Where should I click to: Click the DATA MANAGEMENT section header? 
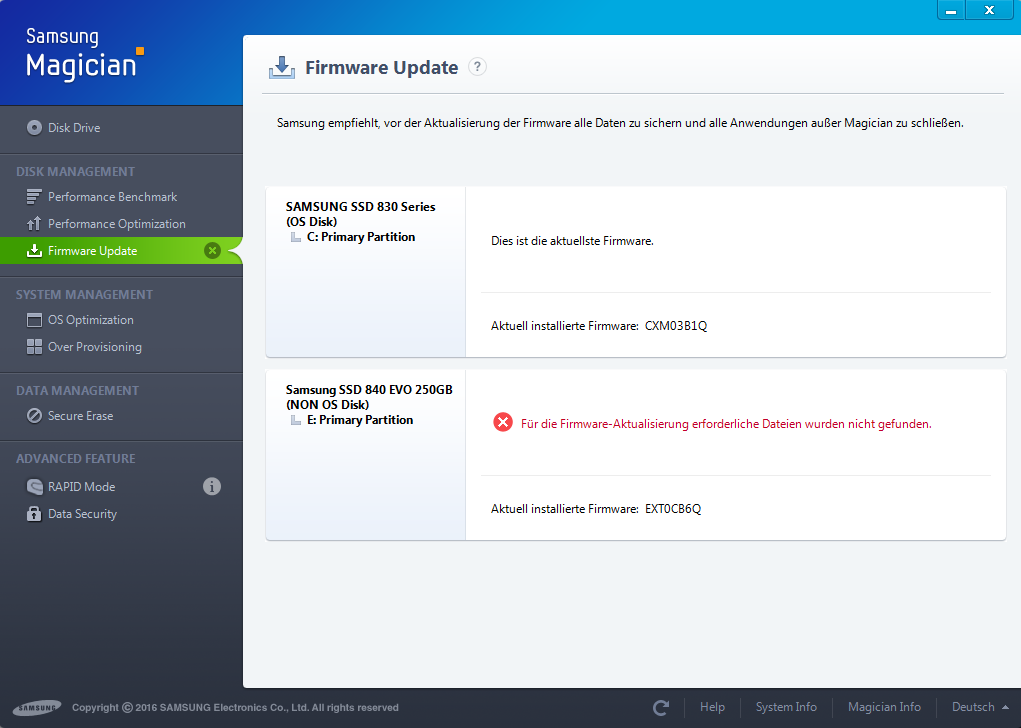[77, 391]
